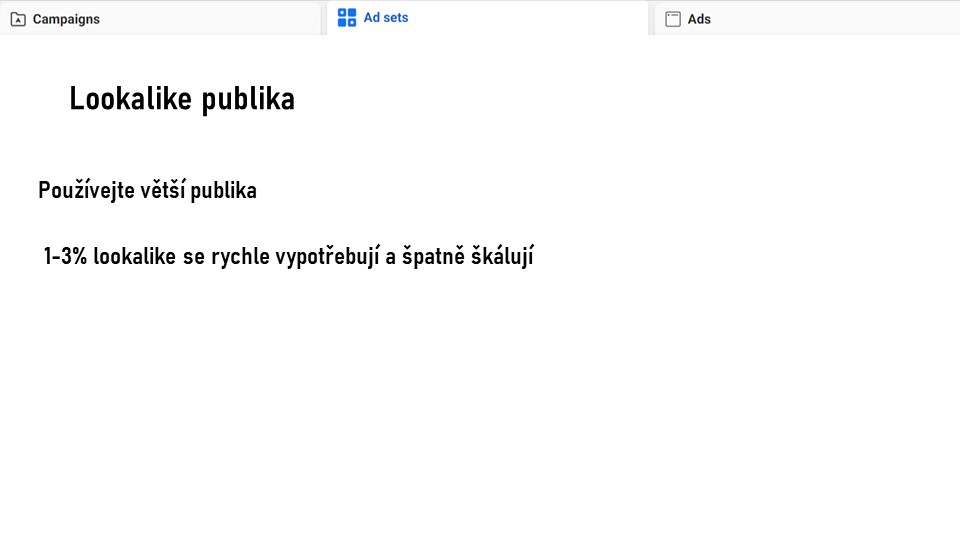Viewport: 960px width, 540px height.
Task: Click the Ads window icon
Action: pyautogui.click(x=673, y=20)
